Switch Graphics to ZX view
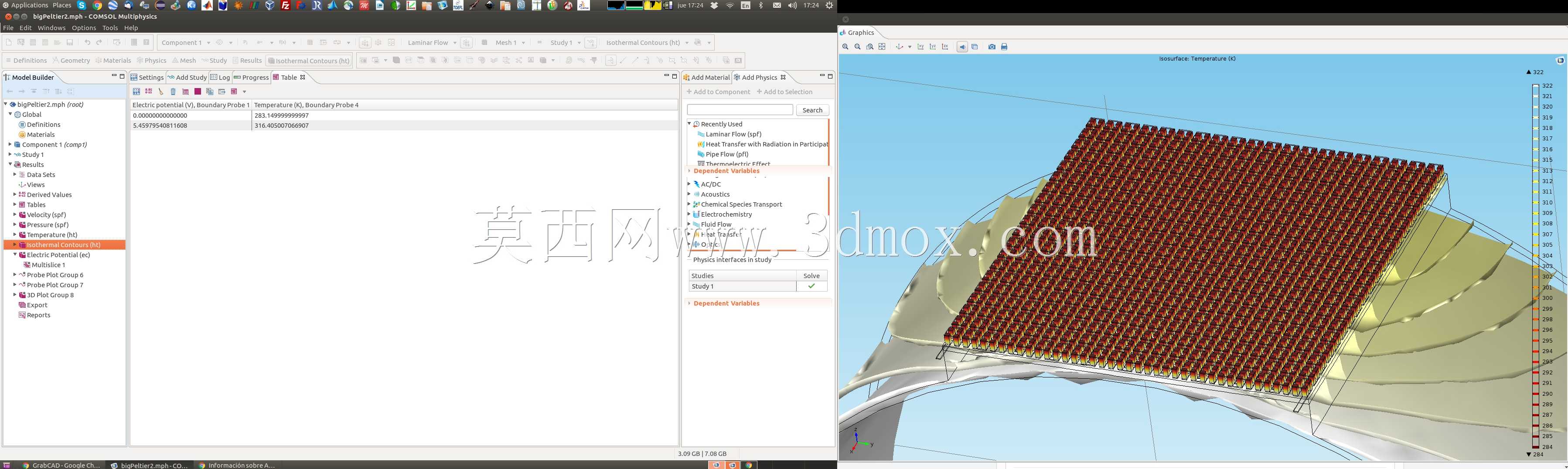The image size is (1568, 469). pos(945,47)
